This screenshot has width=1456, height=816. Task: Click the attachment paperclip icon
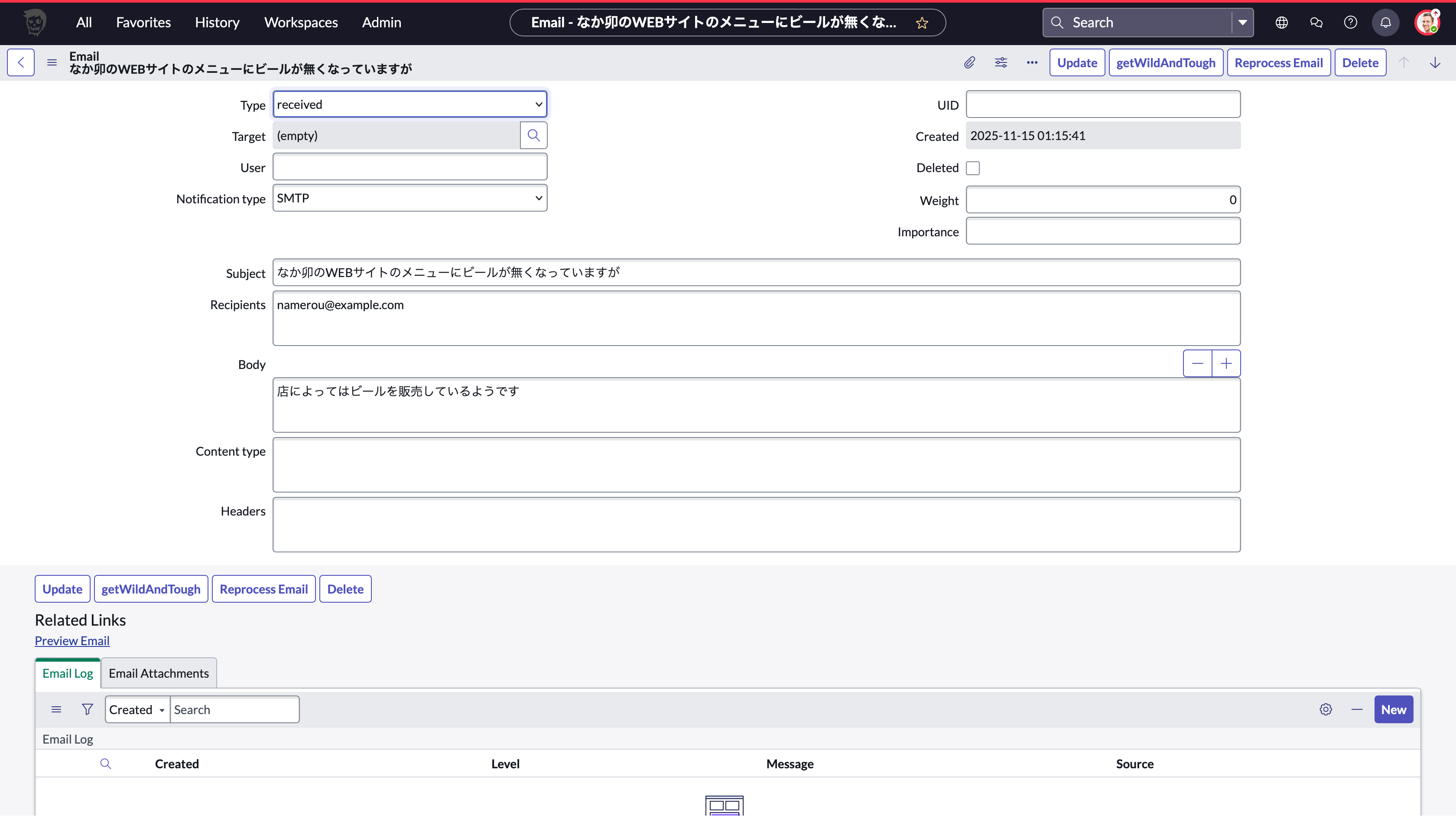(969, 63)
